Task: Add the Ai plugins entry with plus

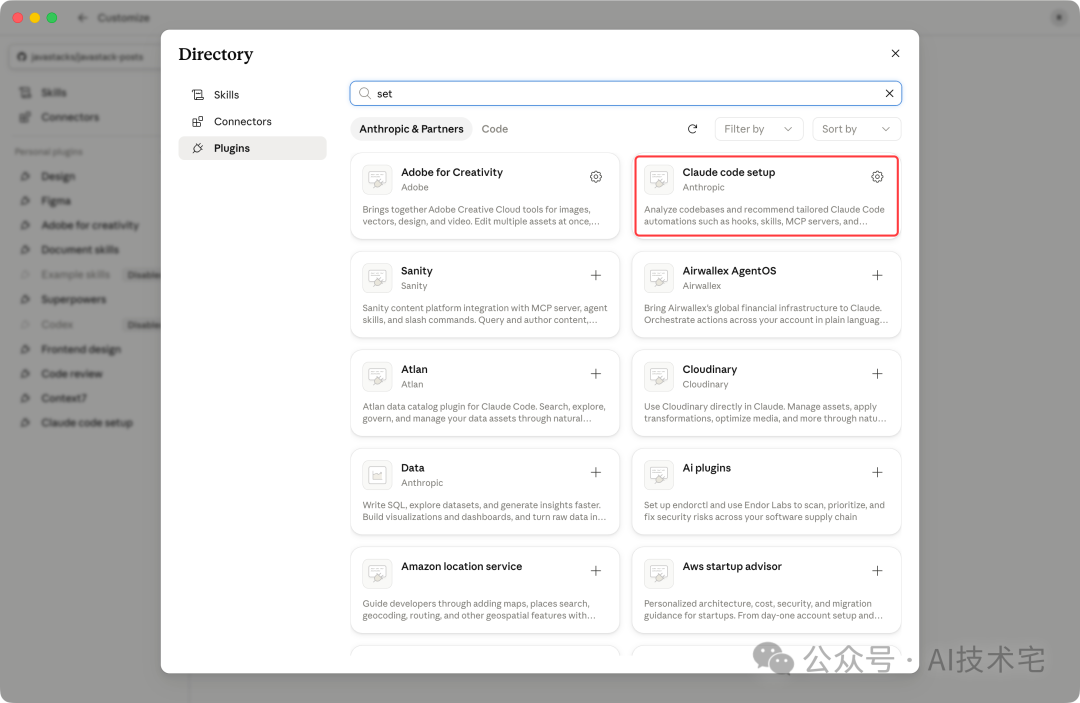Action: pos(877,472)
